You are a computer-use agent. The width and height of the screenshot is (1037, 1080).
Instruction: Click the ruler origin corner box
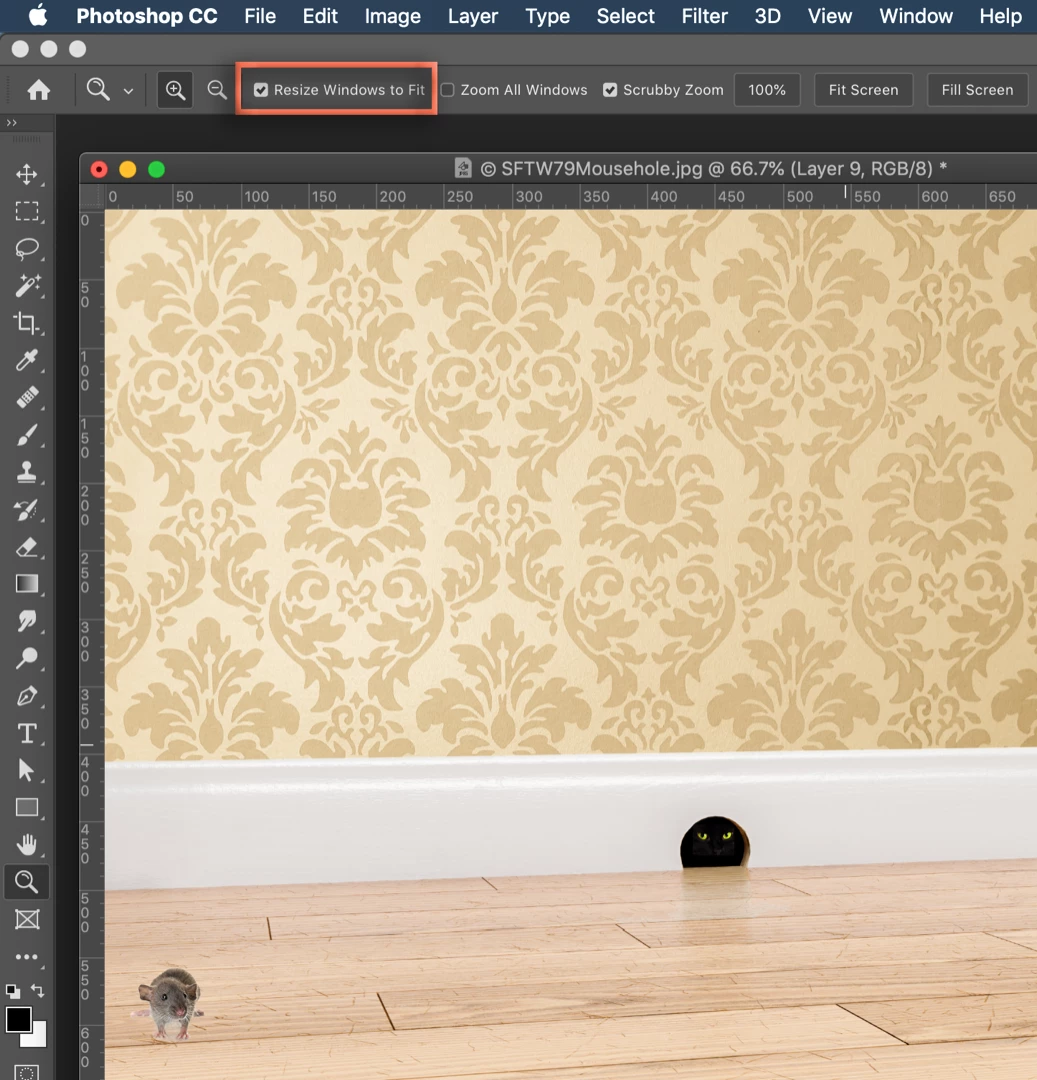tap(92, 196)
